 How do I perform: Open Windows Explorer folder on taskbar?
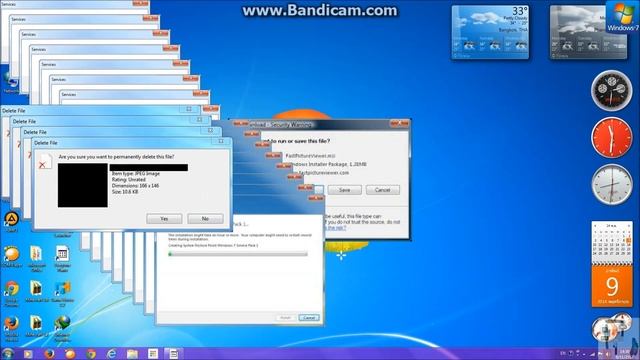click(132, 354)
